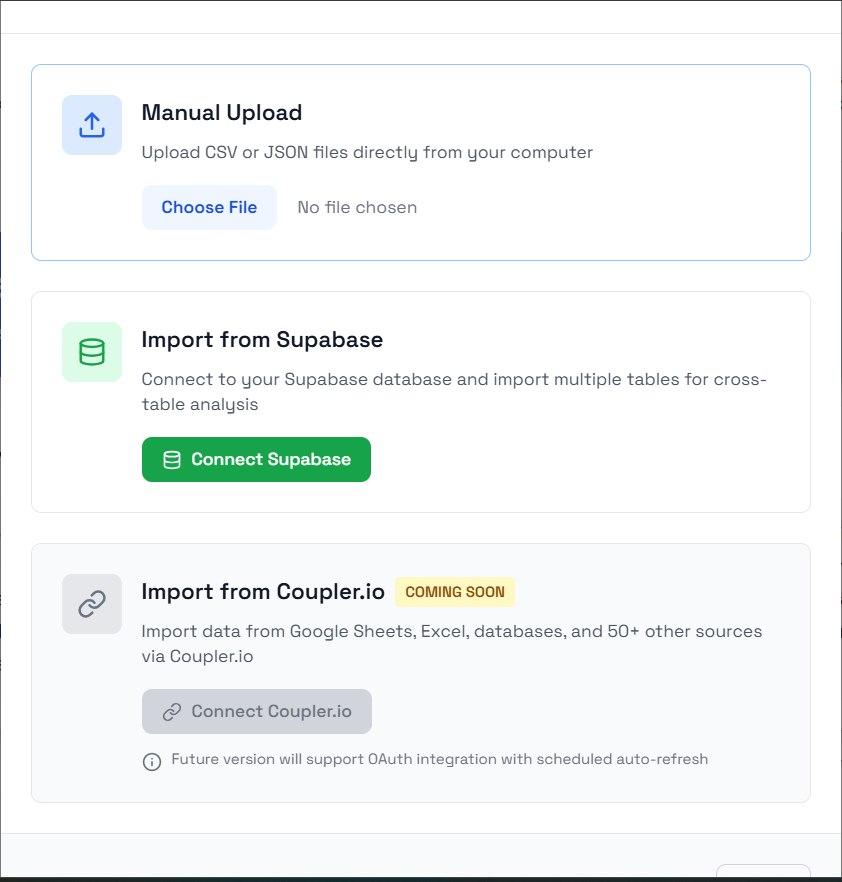Click the info icon next to the OAuth auto-refresh note

tap(151, 761)
